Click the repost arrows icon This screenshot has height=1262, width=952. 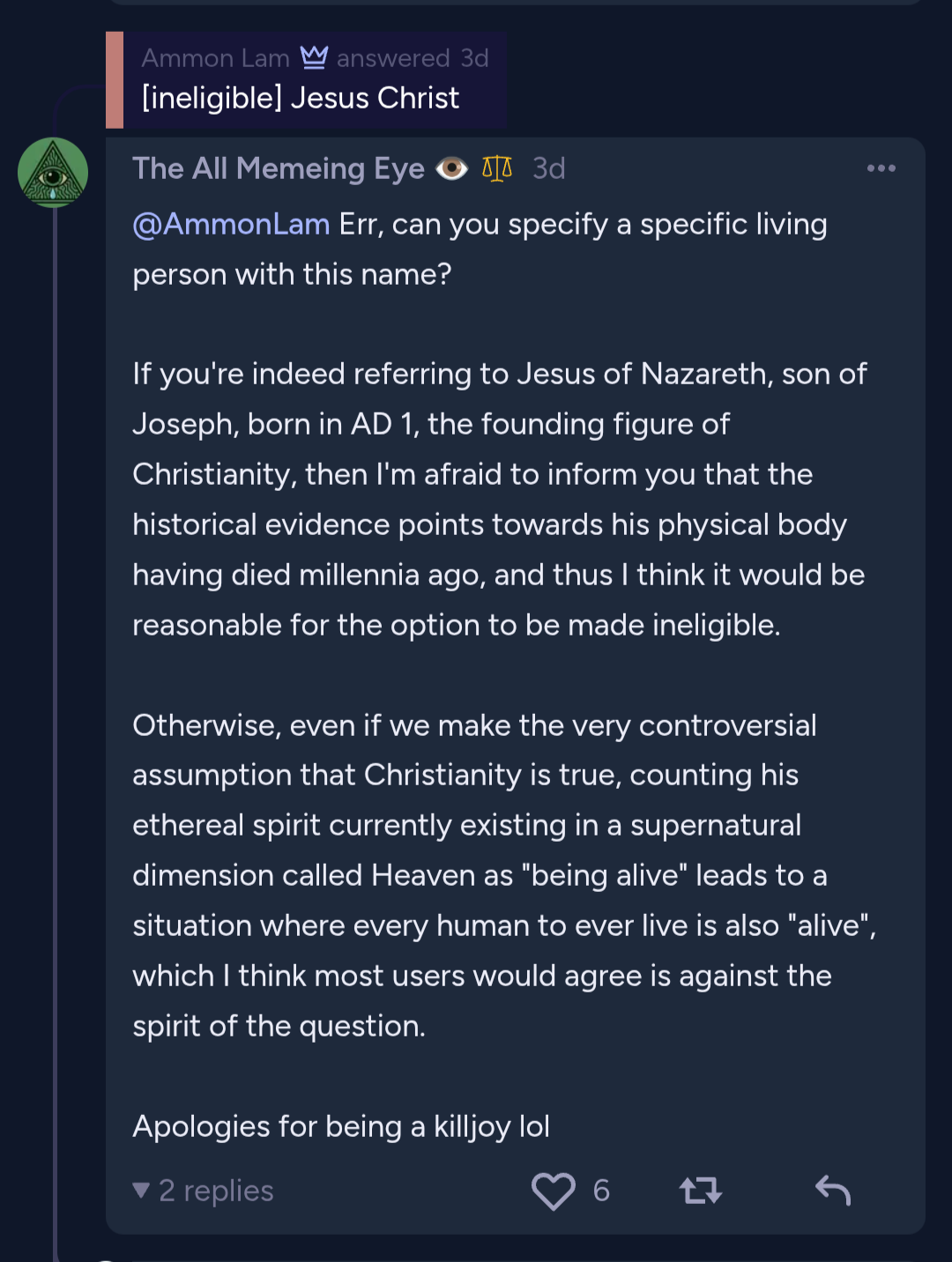[701, 1191]
